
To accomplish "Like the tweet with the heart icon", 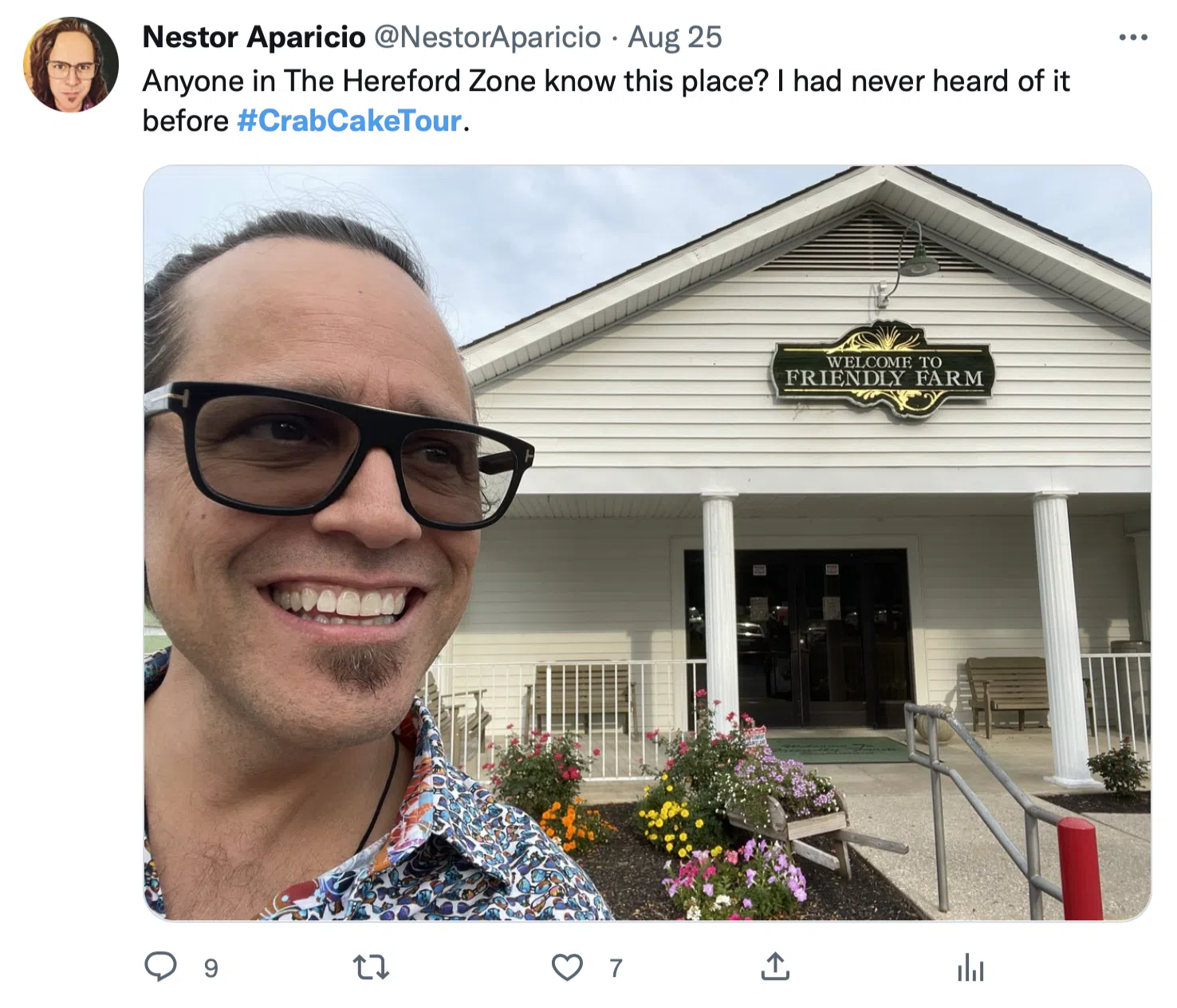I will pyautogui.click(x=567, y=967).
